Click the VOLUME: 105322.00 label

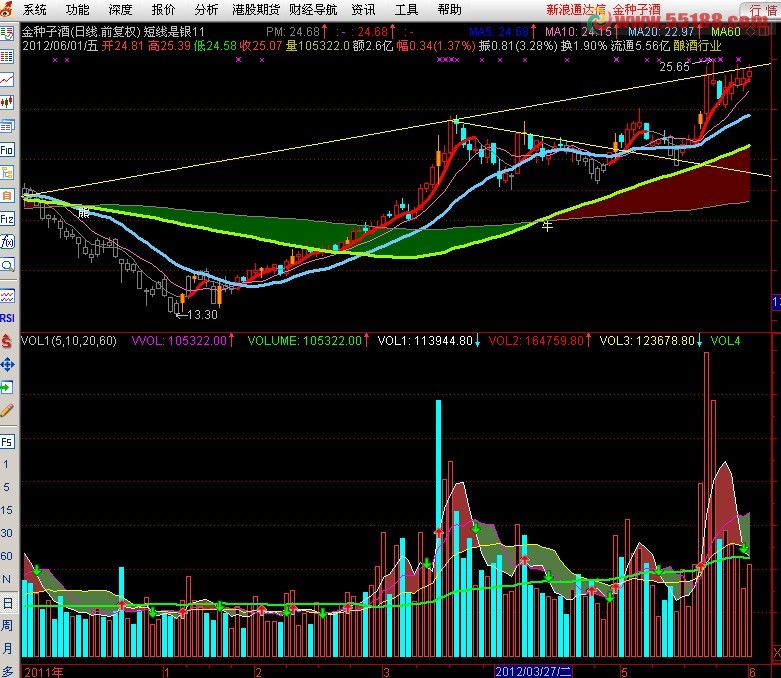305,341
